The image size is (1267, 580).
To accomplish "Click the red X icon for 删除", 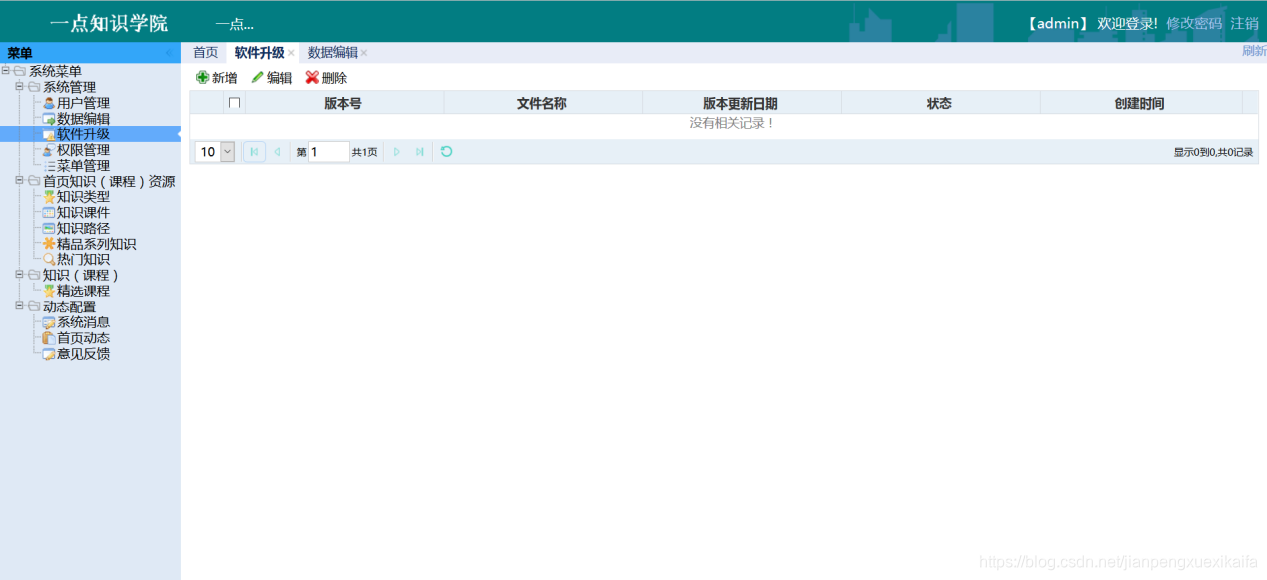I will 312,77.
